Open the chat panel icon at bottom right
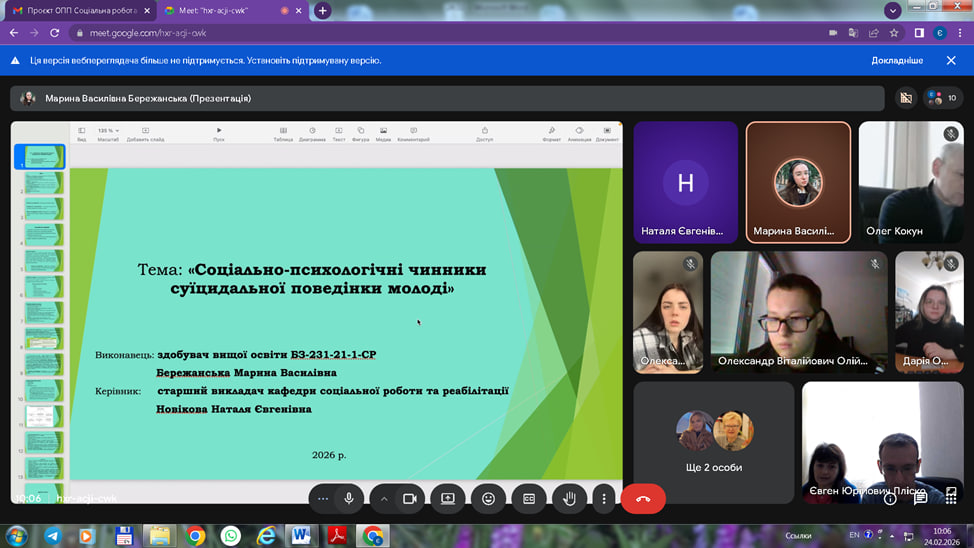Screen dimensions: 974x548 click(x=920, y=498)
